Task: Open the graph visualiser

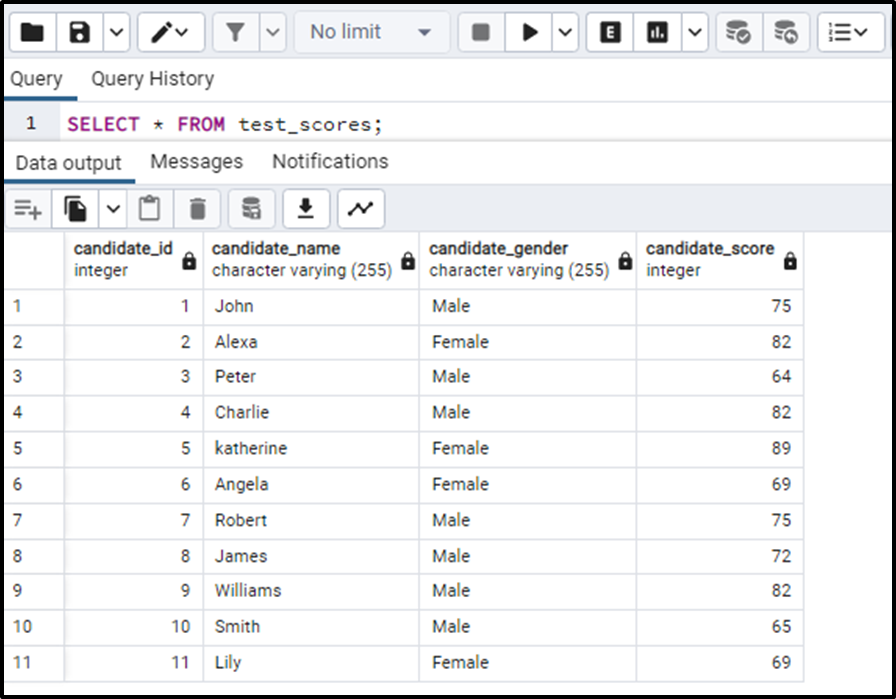Action: pos(360,208)
